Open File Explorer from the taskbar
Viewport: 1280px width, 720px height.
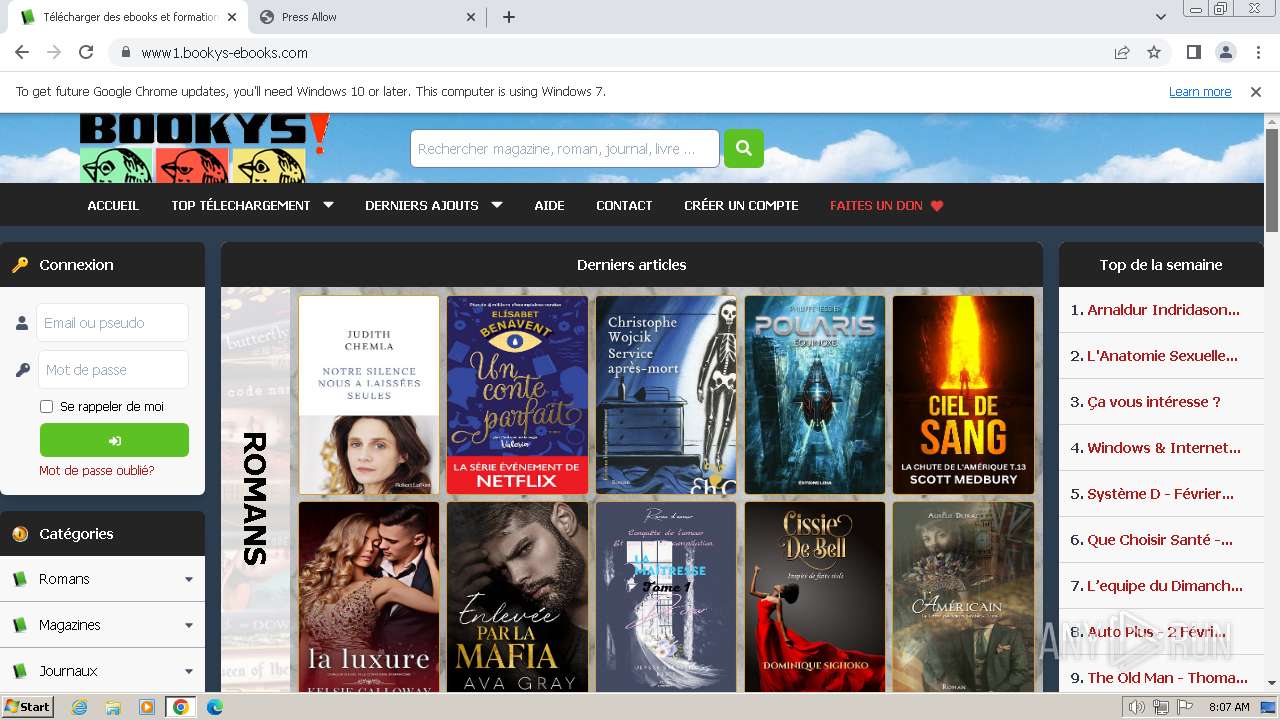click(x=113, y=707)
